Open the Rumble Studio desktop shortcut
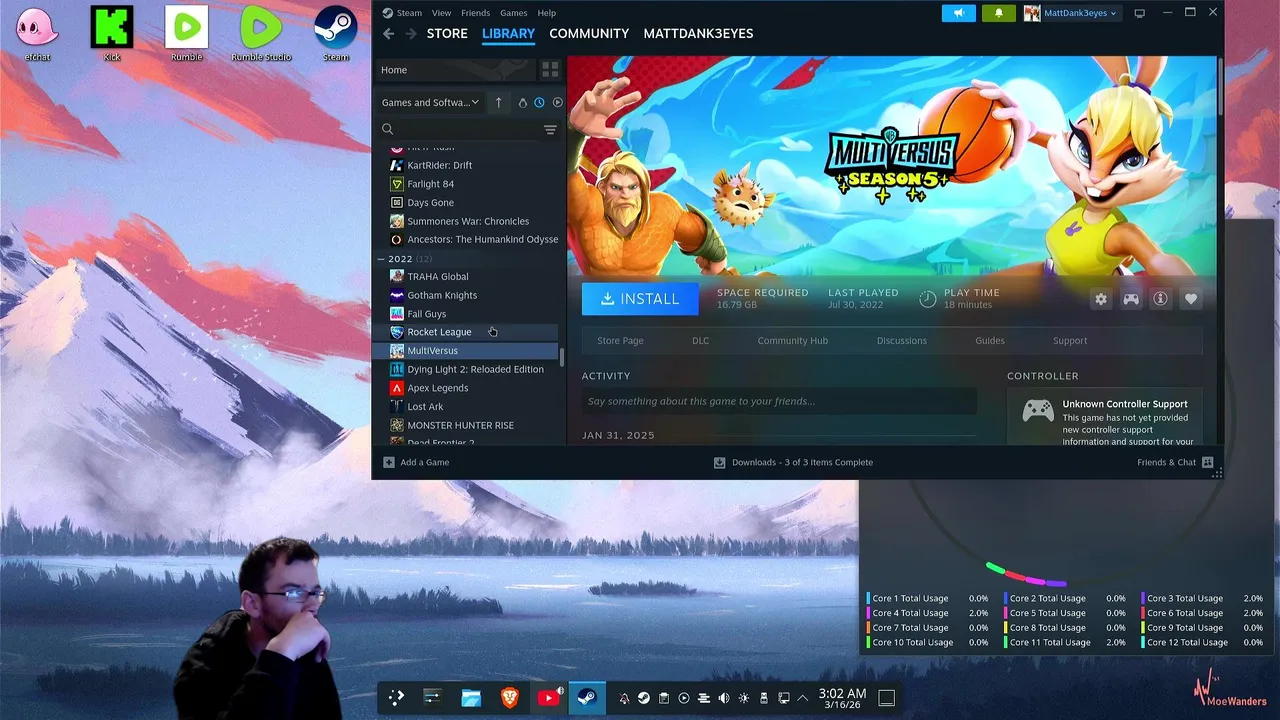 261,34
